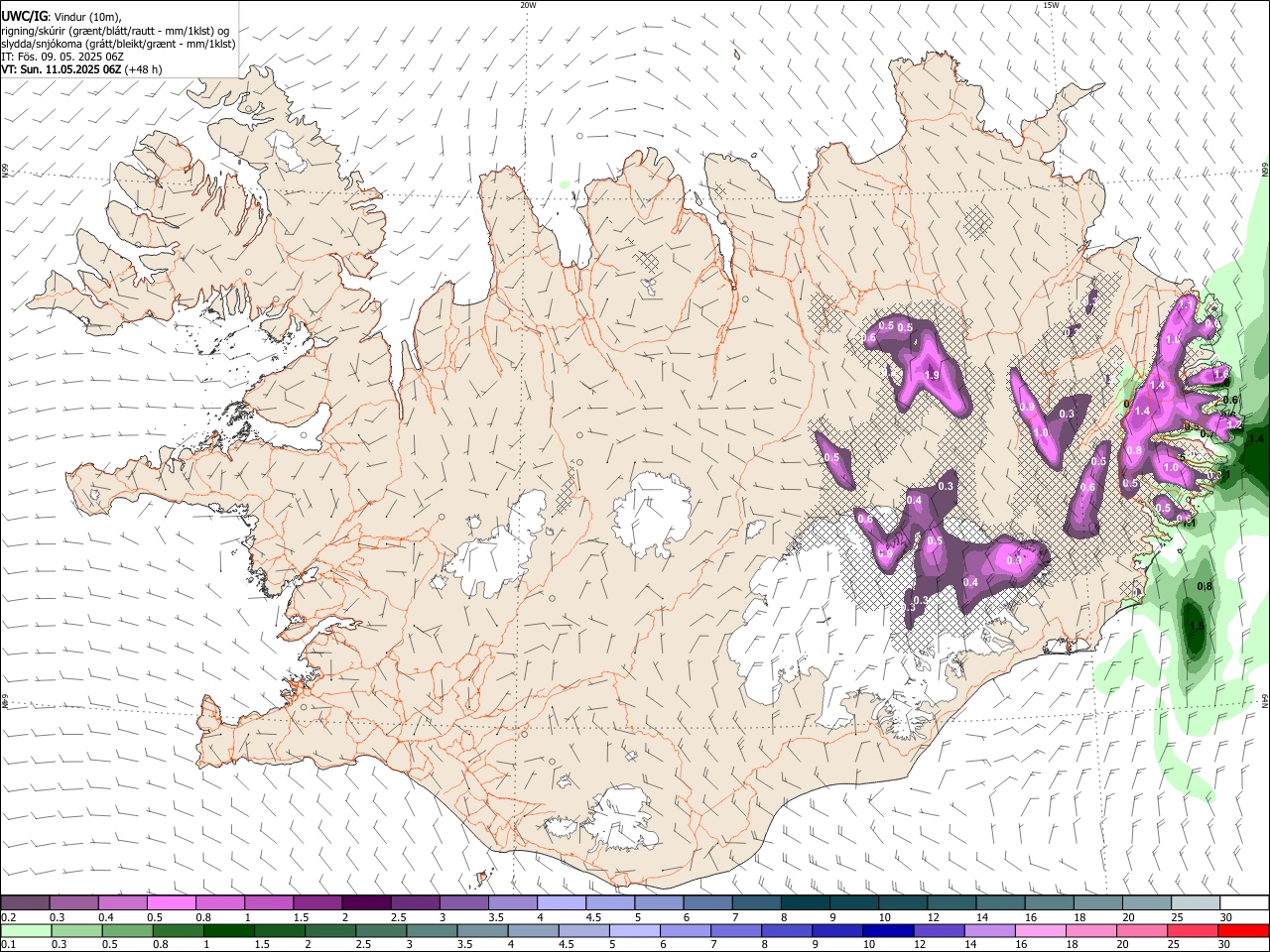Click the black 1.4 value offshore in the east
Image resolution: width=1270 pixels, height=952 pixels.
click(x=1256, y=439)
